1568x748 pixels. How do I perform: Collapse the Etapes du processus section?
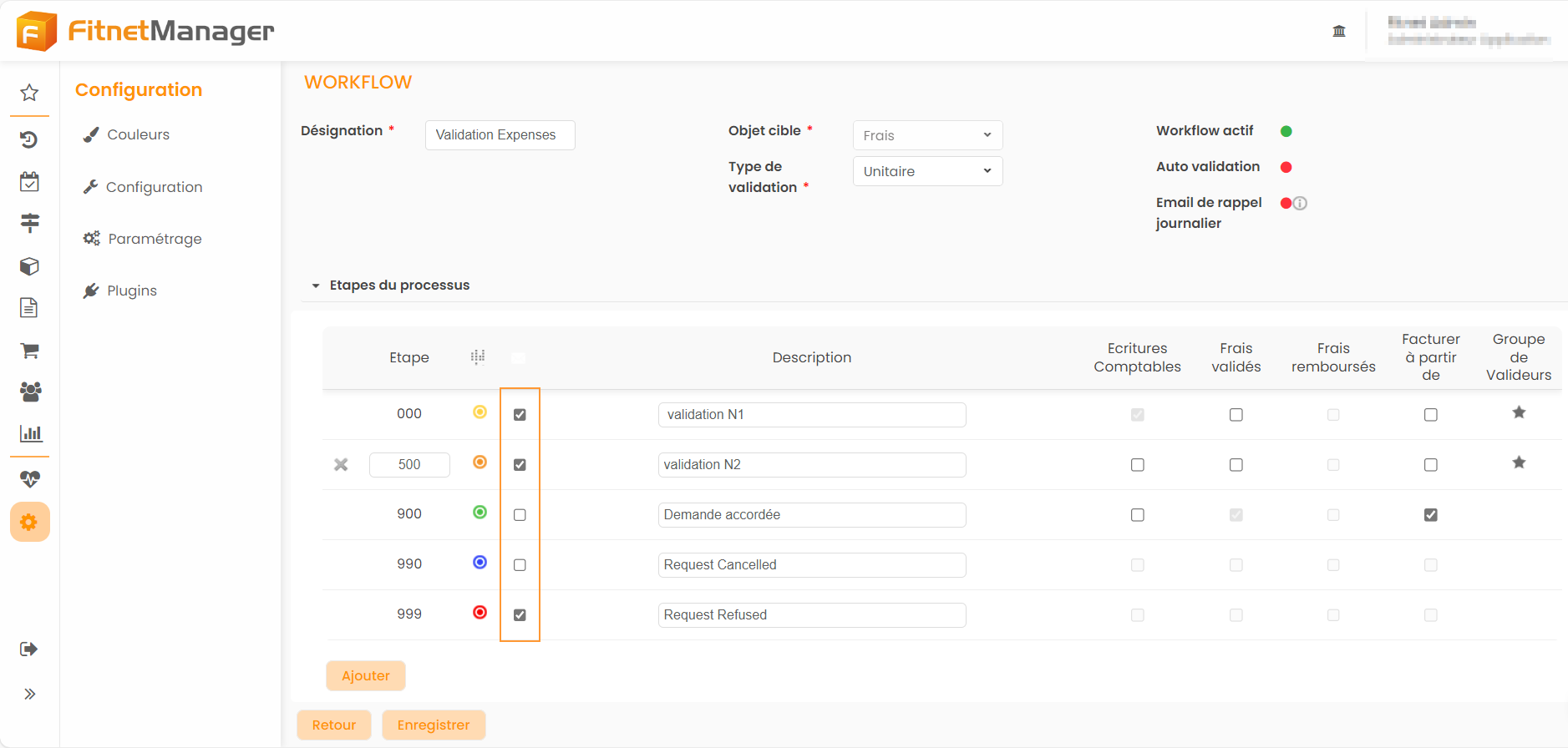click(316, 286)
